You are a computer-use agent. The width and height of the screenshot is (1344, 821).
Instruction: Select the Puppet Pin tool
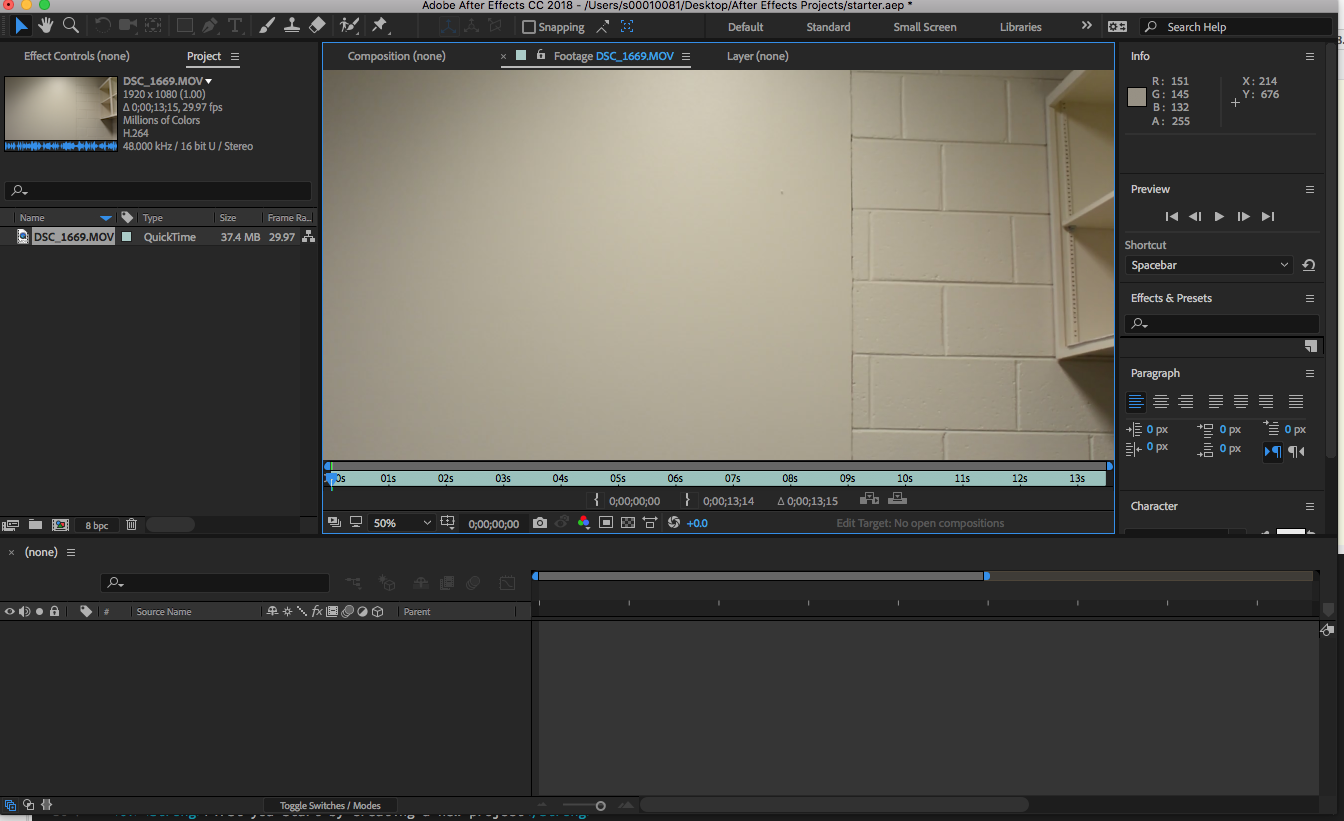pyautogui.click(x=381, y=25)
